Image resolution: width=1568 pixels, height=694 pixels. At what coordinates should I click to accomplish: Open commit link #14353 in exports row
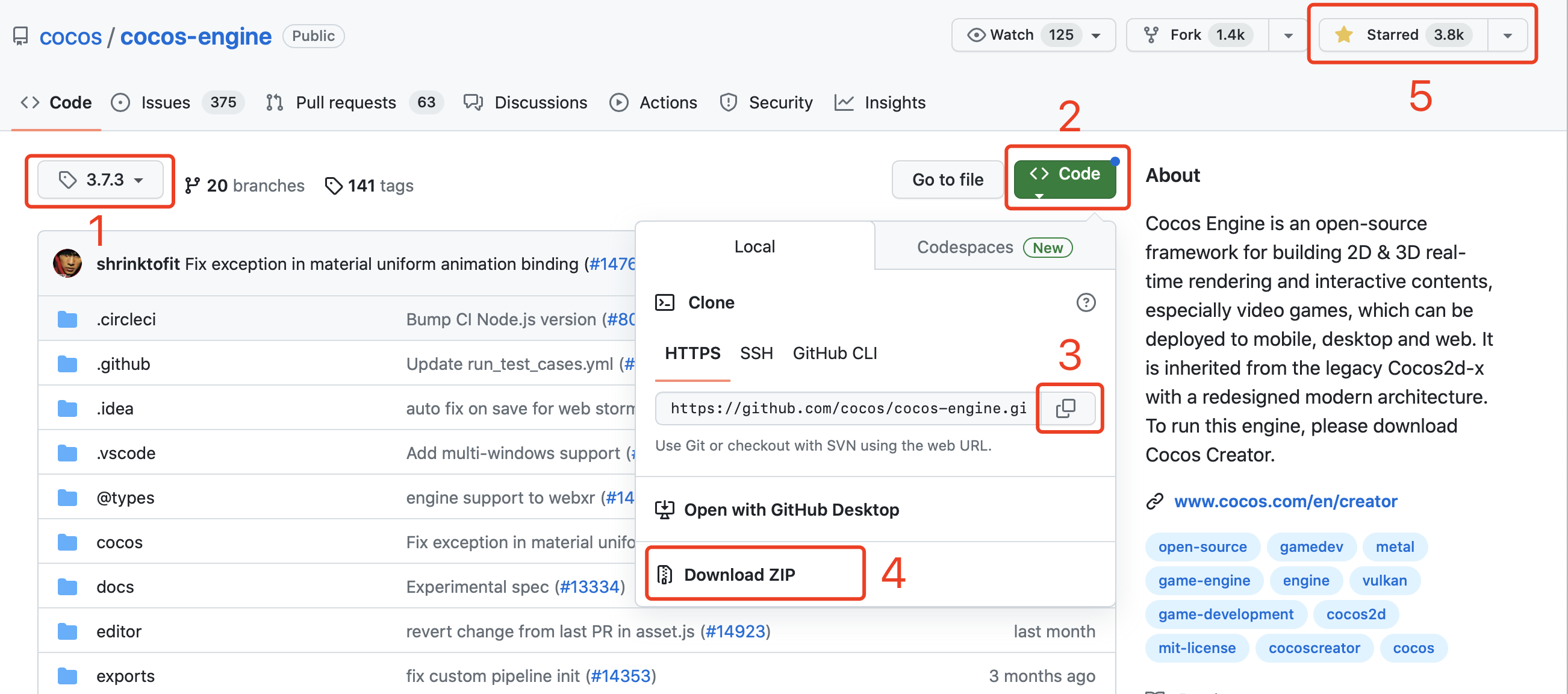(621, 676)
